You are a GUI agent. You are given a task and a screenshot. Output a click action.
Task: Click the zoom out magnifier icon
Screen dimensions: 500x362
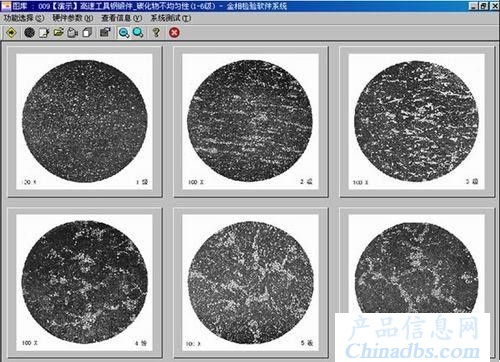point(124,33)
